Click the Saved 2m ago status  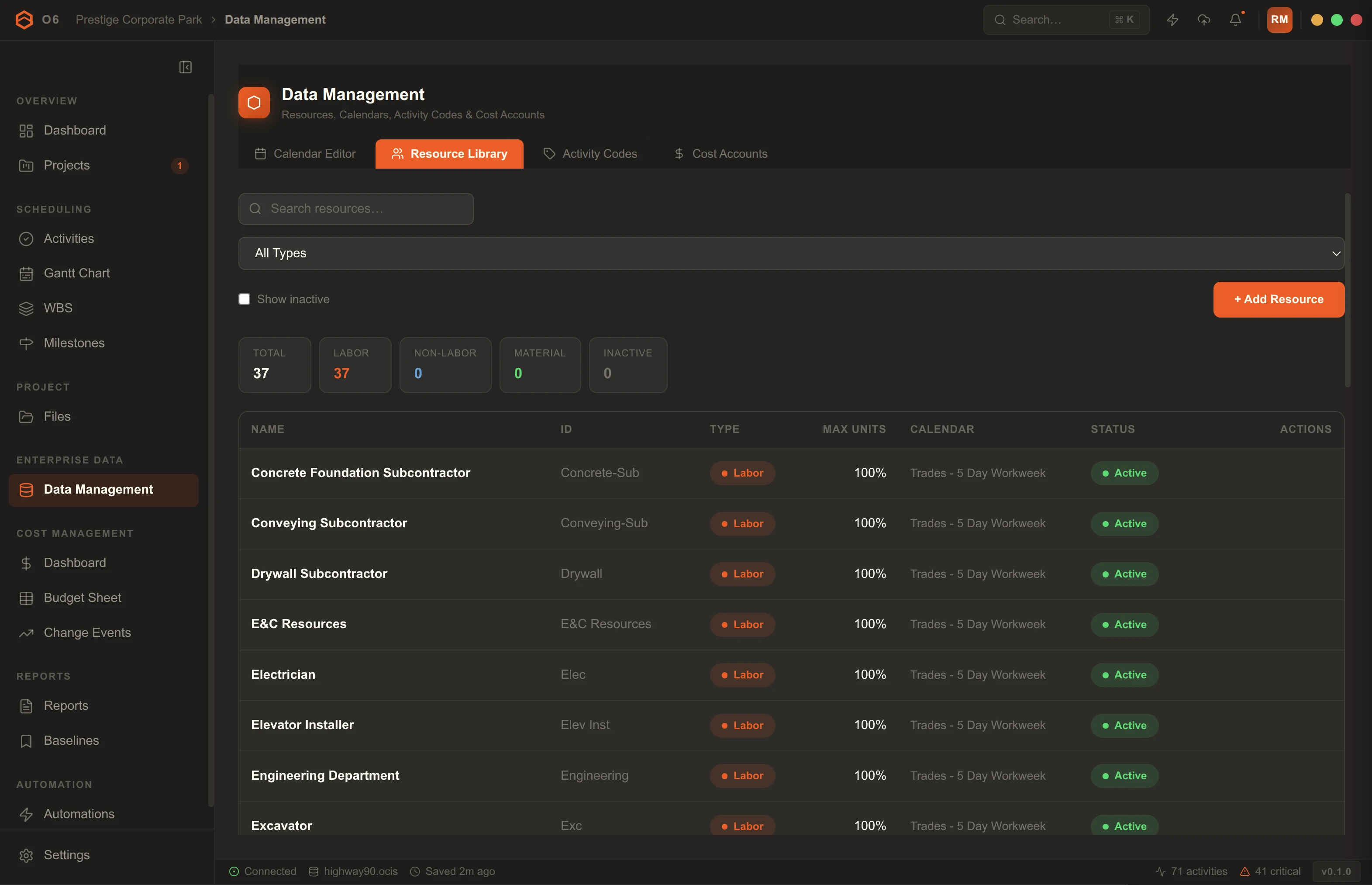452,872
